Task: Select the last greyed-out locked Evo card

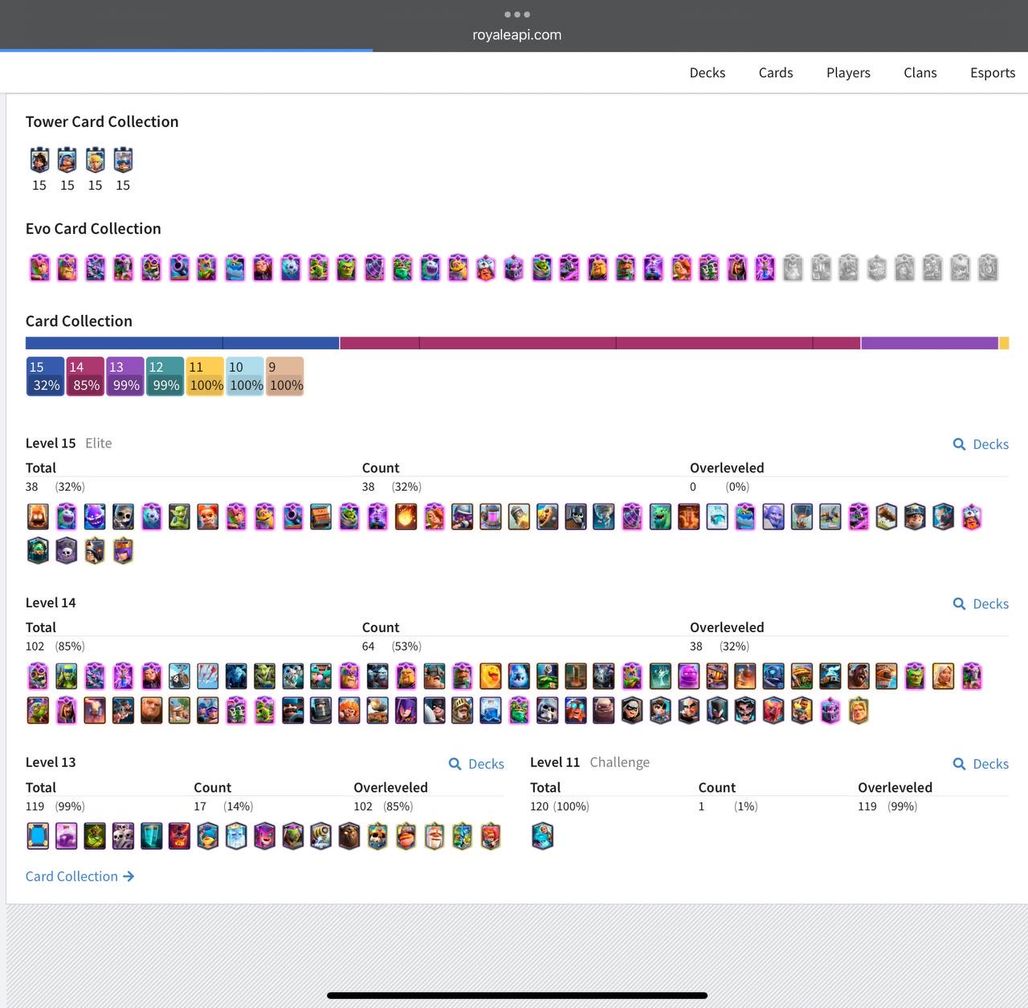Action: pyautogui.click(x=988, y=268)
